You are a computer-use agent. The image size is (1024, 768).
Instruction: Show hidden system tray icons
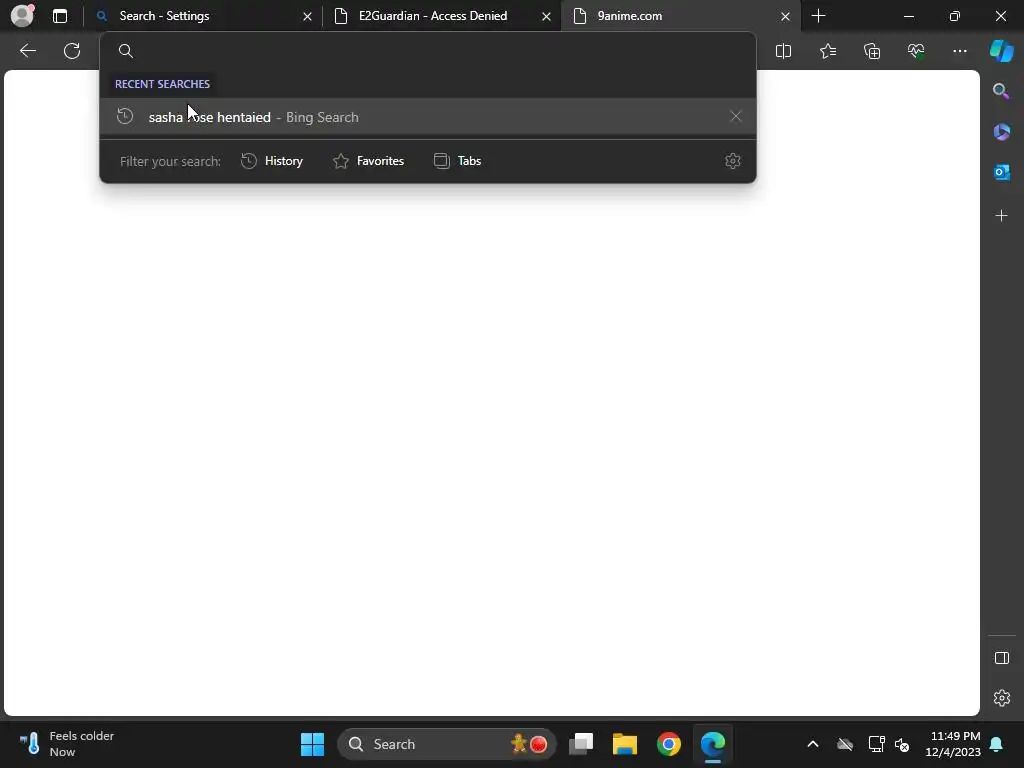click(x=812, y=744)
